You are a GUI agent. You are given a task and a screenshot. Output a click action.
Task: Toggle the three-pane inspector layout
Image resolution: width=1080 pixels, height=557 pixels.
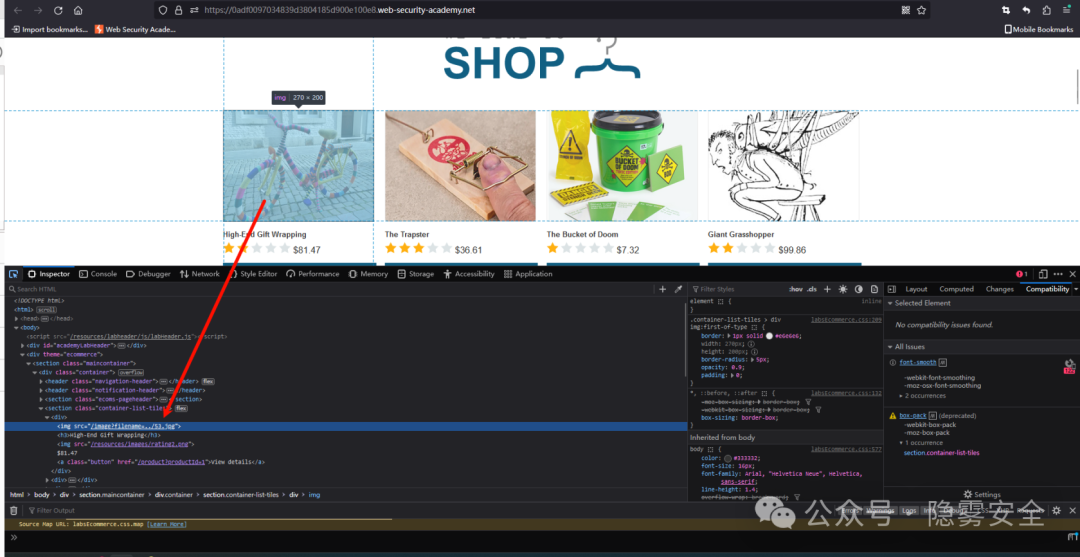click(x=891, y=289)
